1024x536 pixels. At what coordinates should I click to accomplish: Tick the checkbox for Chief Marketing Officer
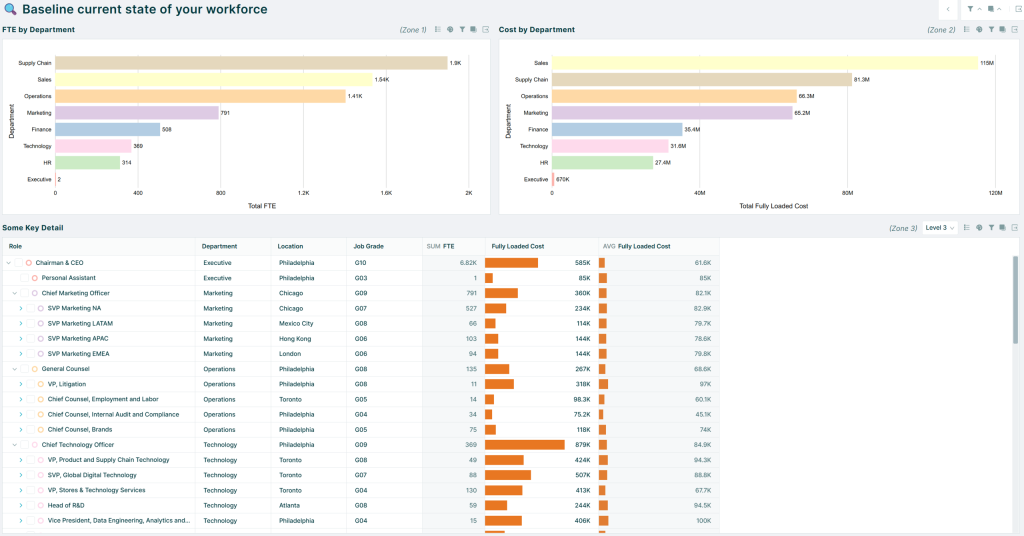coord(24,293)
